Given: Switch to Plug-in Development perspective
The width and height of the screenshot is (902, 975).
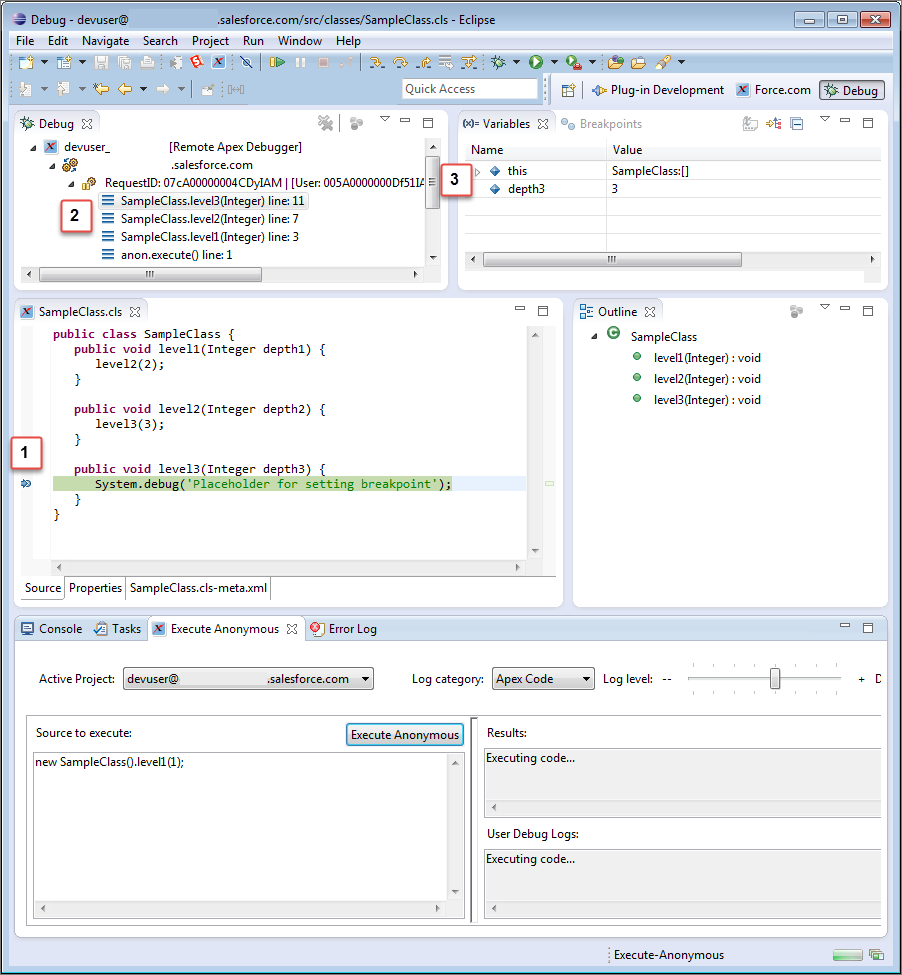Looking at the screenshot, I should click(x=658, y=90).
